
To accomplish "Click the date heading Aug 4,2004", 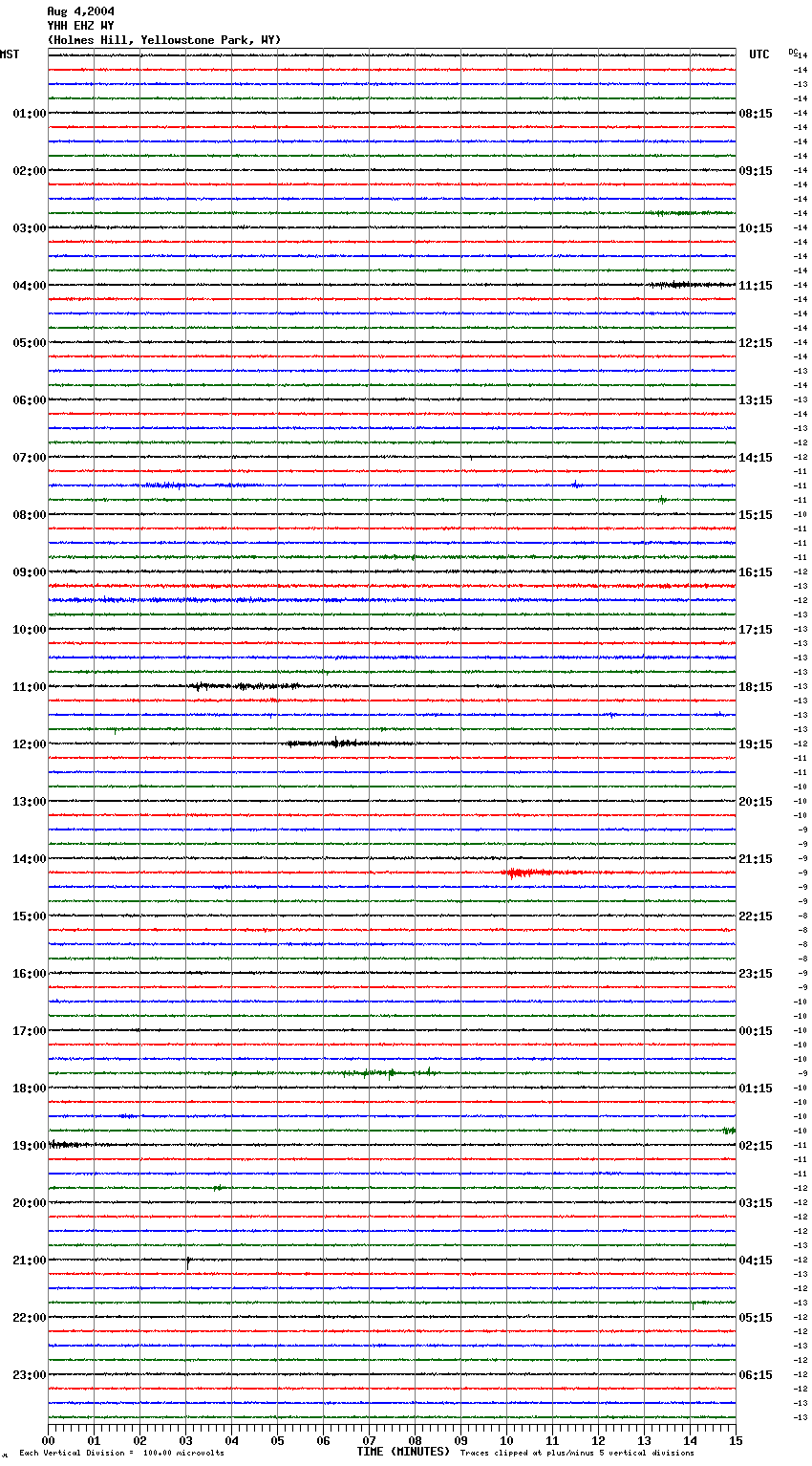I will point(80,11).
